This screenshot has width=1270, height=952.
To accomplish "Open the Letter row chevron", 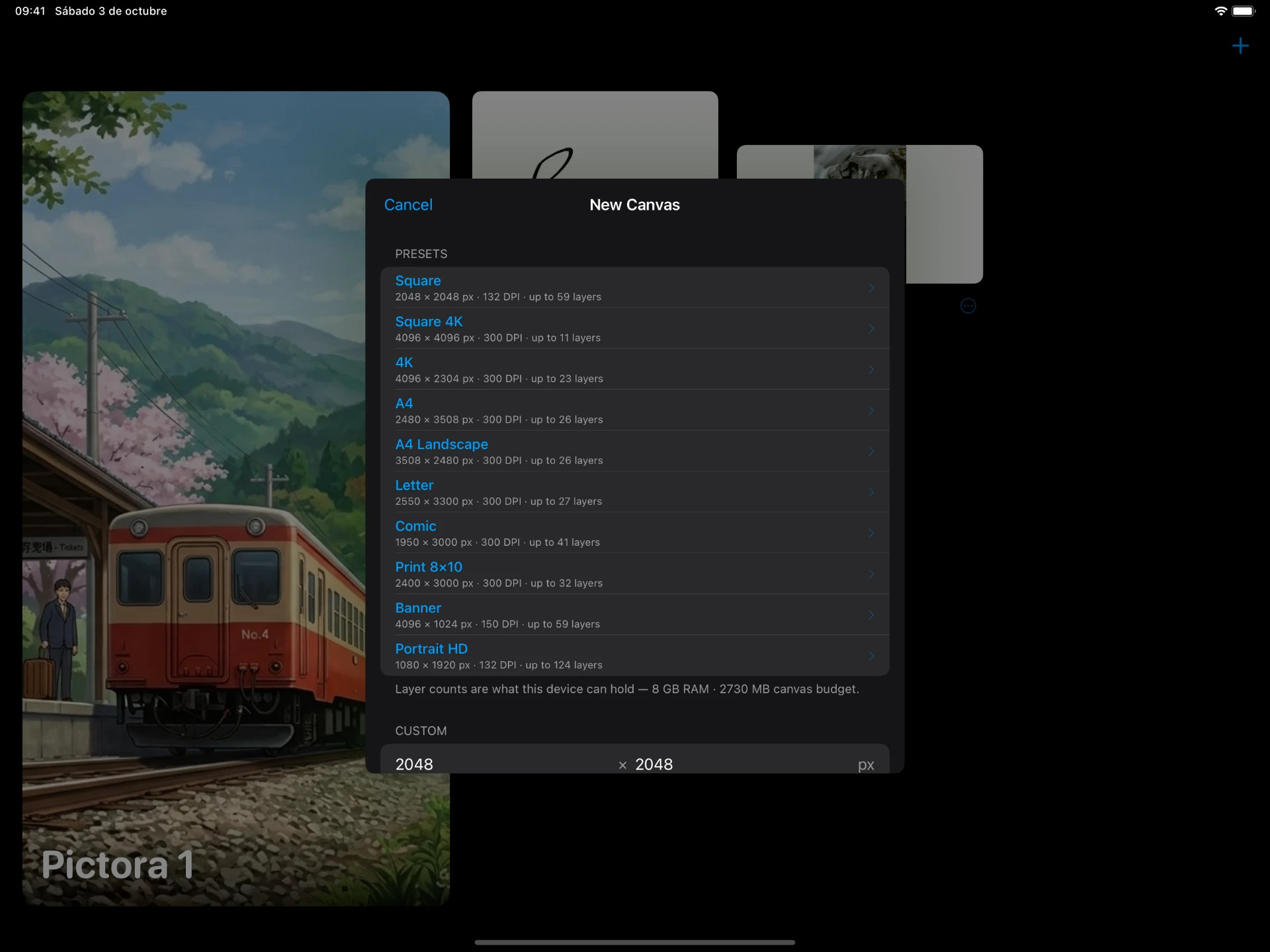I will tap(871, 492).
